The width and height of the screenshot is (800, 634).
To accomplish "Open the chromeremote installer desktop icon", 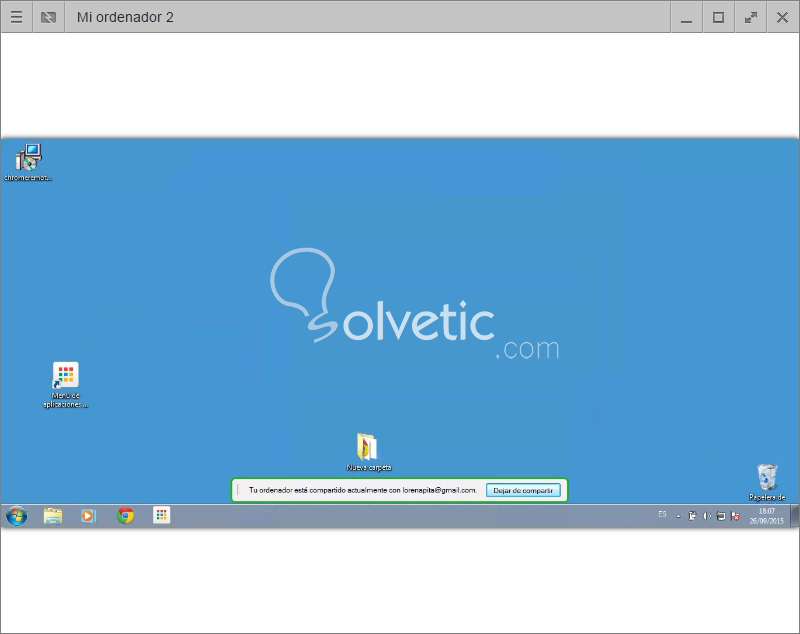I will pos(28,162).
